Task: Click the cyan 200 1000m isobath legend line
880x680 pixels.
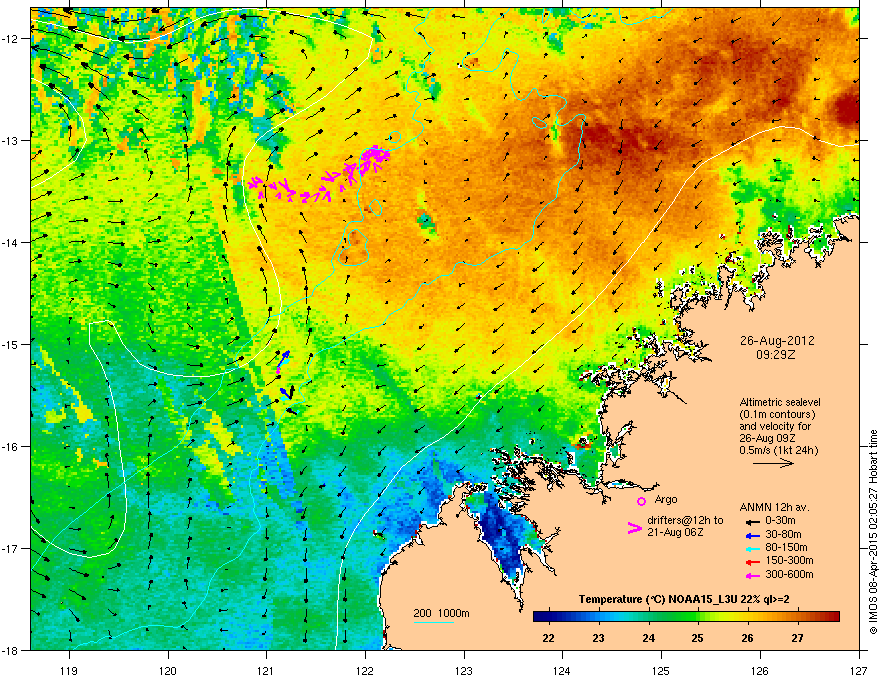Action: pyautogui.click(x=433, y=622)
